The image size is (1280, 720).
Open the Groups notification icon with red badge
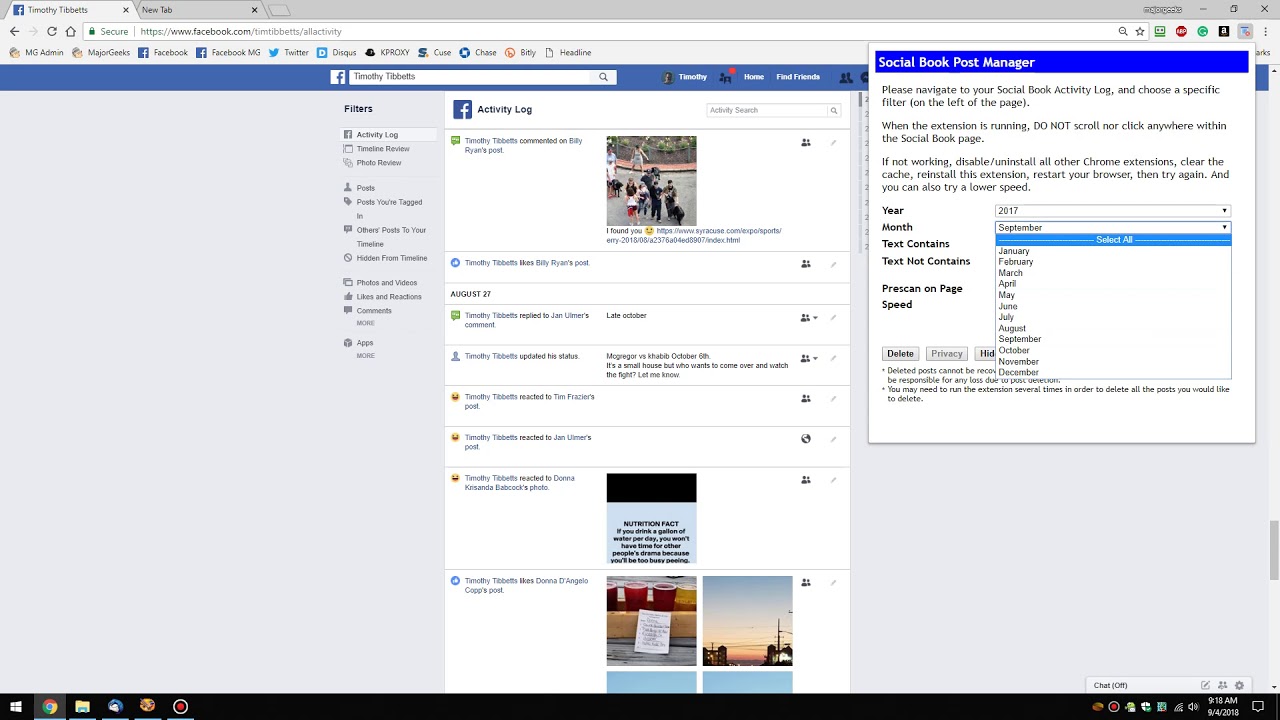[726, 77]
